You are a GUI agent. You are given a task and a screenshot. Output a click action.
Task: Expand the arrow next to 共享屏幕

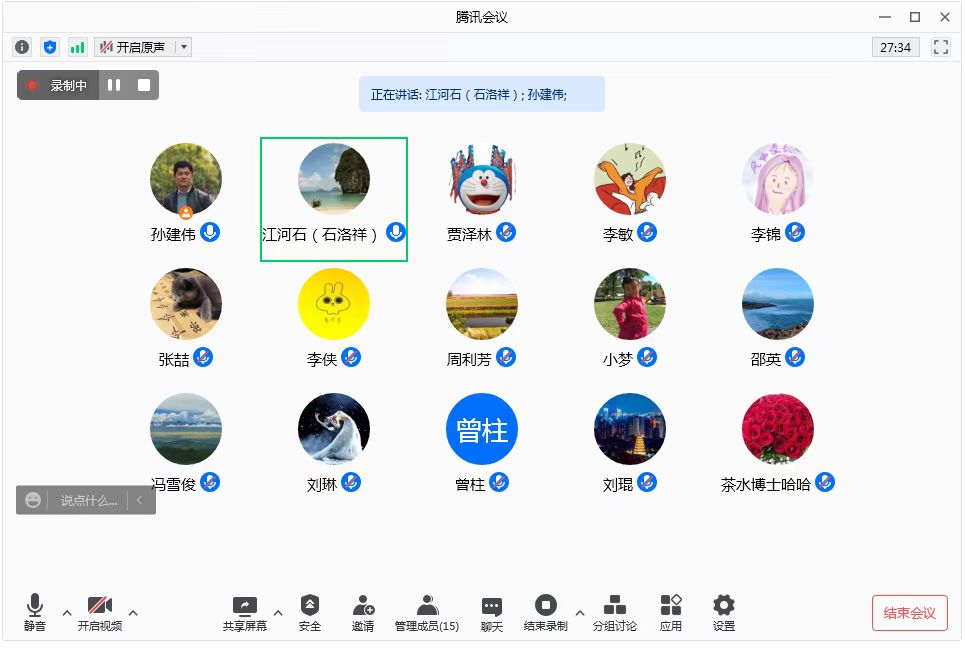pyautogui.click(x=278, y=612)
